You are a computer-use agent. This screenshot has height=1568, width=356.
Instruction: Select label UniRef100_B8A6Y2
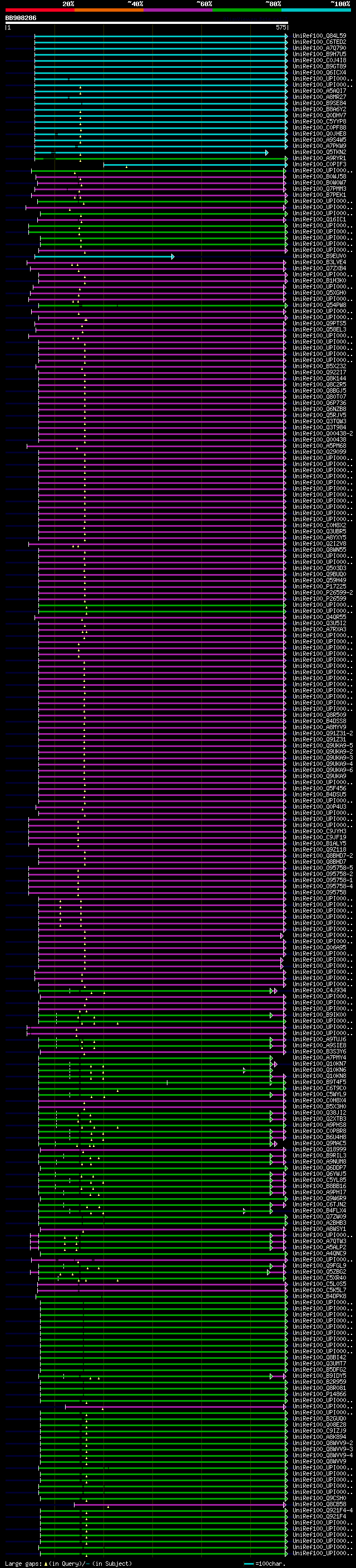319,110
